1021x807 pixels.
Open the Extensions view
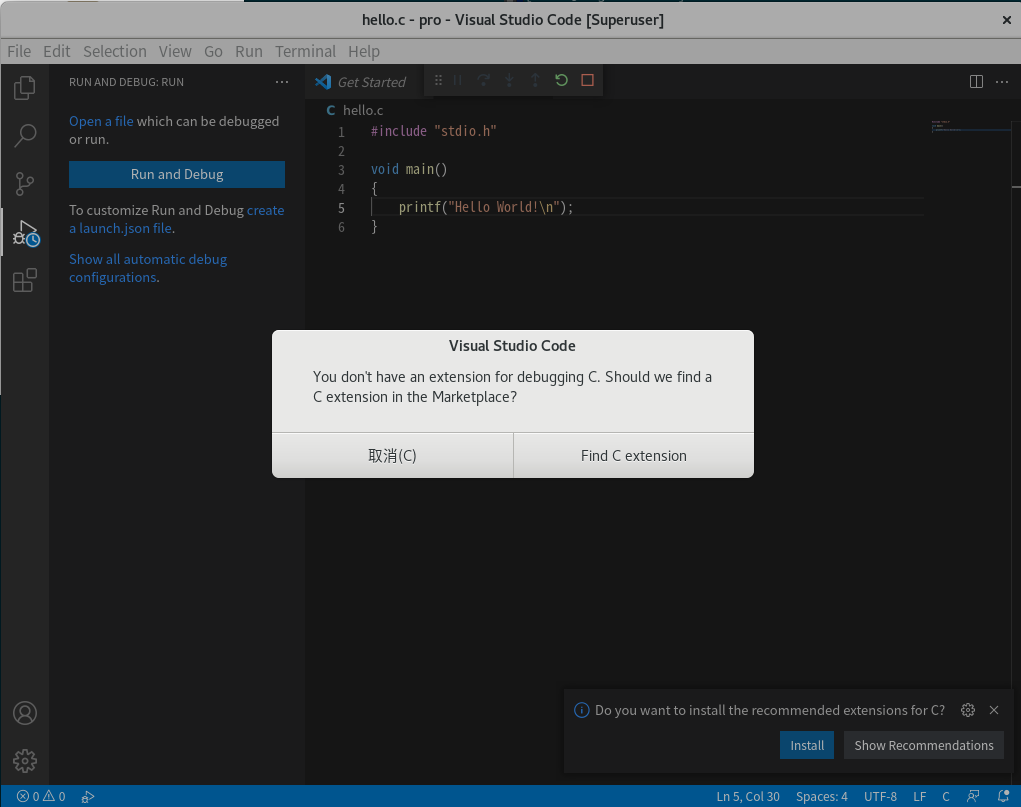click(25, 281)
